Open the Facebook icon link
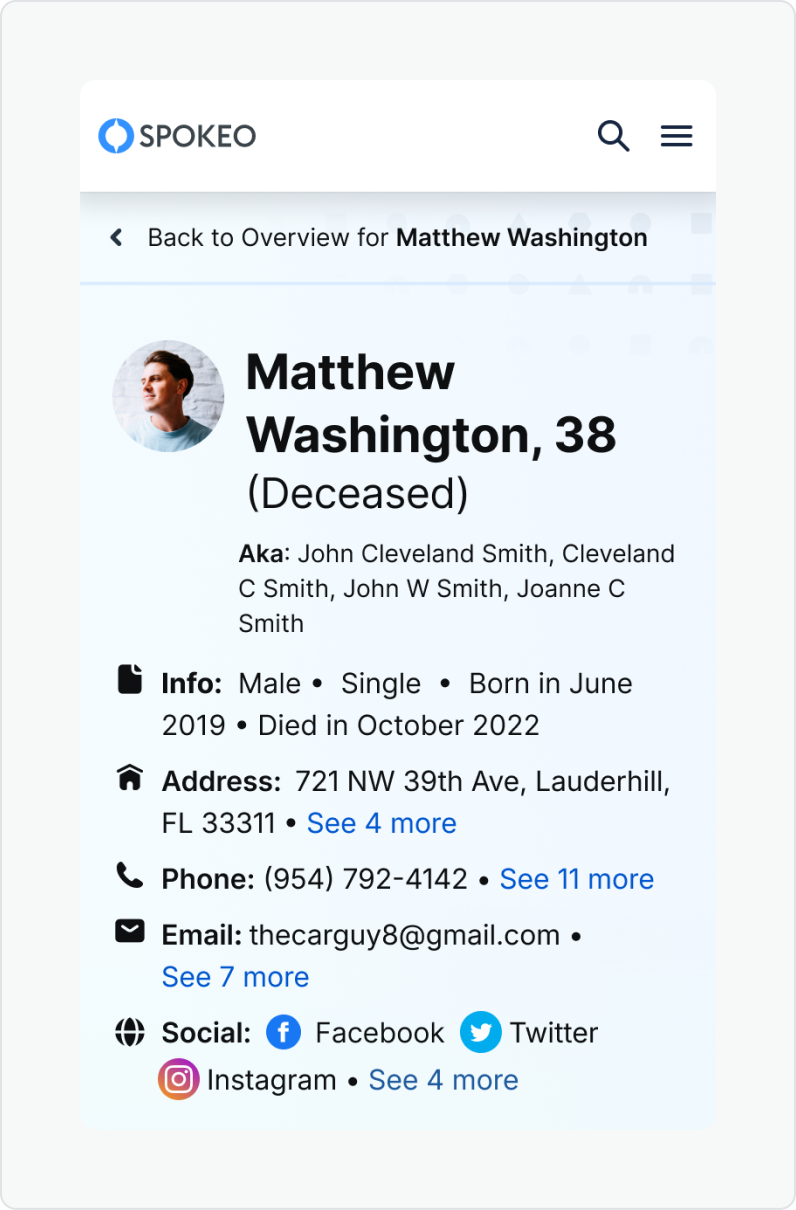Image resolution: width=796 pixels, height=1210 pixels. coord(284,1032)
